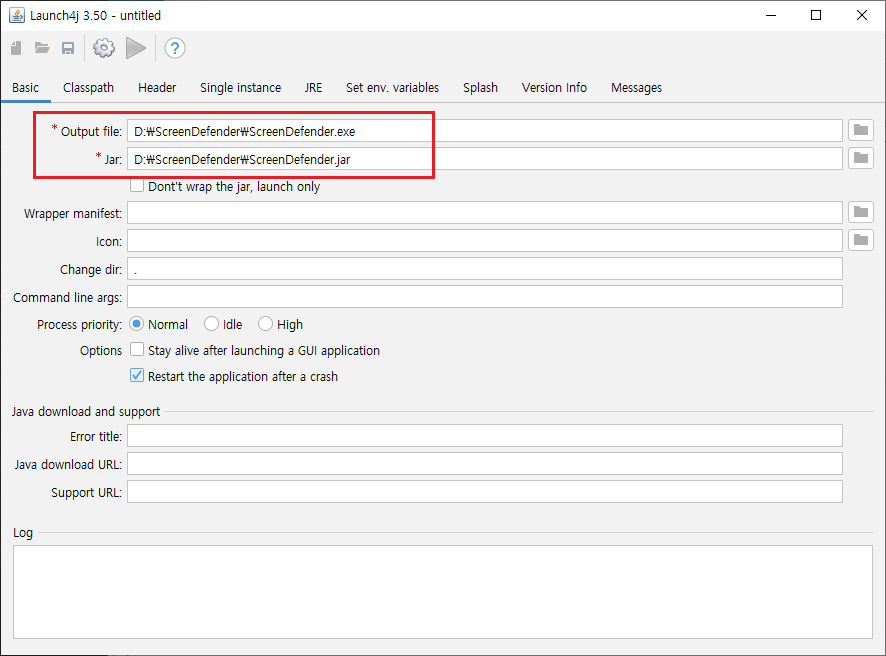Image resolution: width=886 pixels, height=656 pixels.
Task: Browse for the Icon file
Action: coord(861,240)
